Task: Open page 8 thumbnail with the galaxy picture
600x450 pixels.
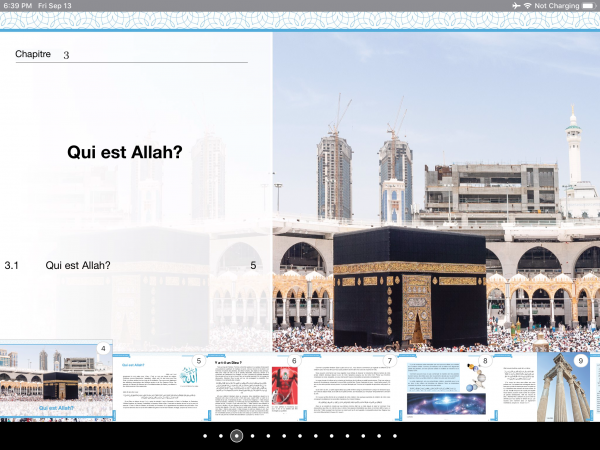Action: coord(447,388)
